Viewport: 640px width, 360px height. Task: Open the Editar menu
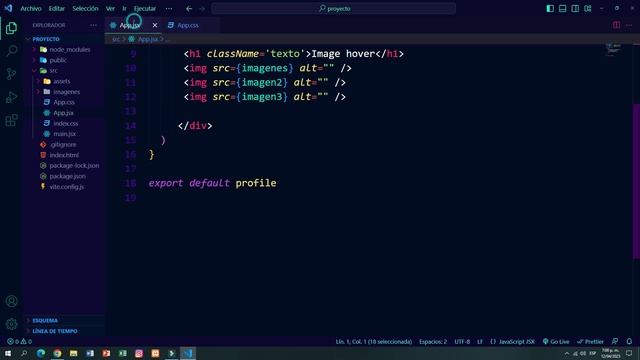pos(57,9)
